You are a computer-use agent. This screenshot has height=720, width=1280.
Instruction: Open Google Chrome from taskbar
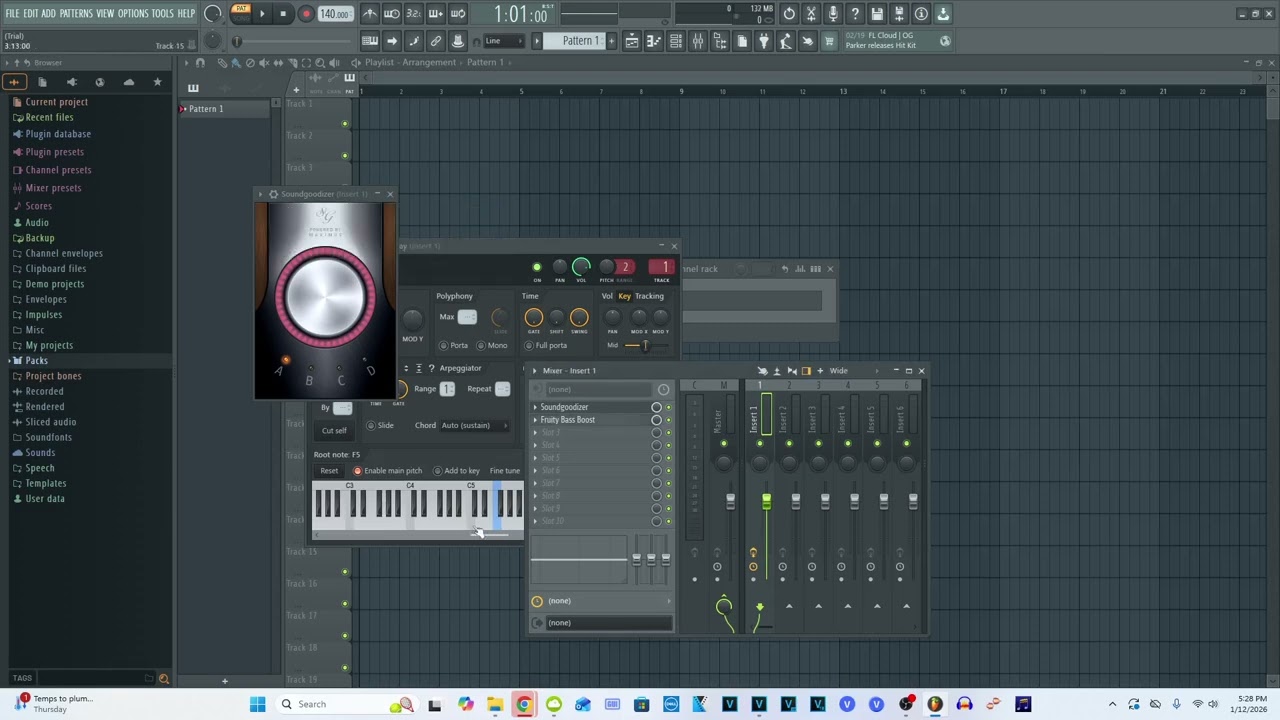(x=523, y=704)
